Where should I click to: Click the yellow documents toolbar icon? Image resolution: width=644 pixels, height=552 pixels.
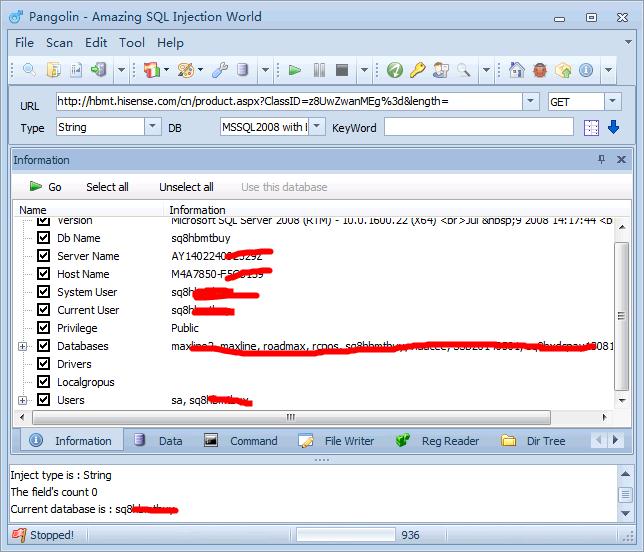[x=53, y=70]
